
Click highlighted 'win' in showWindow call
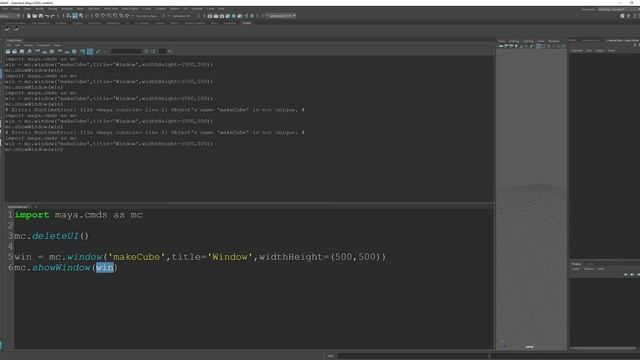click(104, 267)
